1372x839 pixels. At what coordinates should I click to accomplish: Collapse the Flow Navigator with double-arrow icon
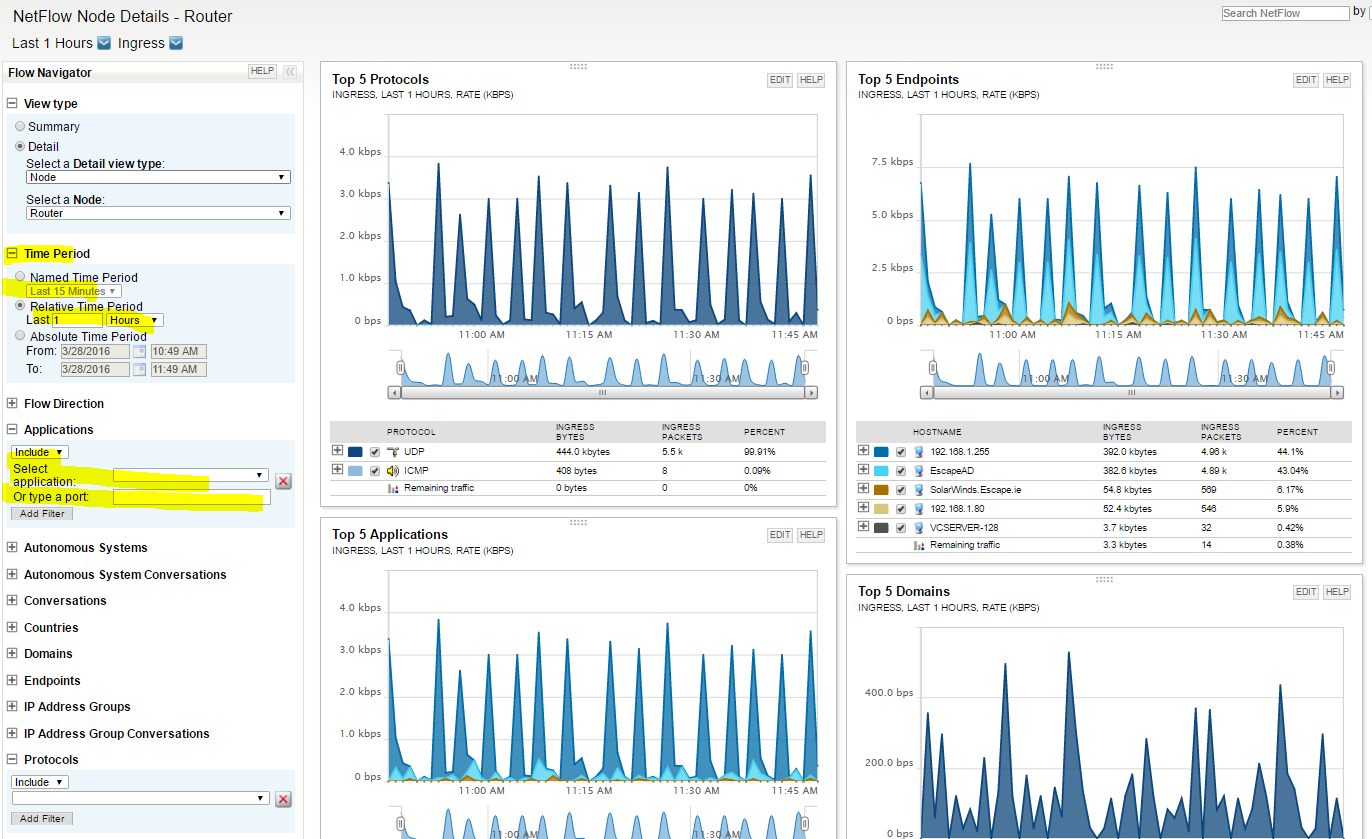(290, 72)
